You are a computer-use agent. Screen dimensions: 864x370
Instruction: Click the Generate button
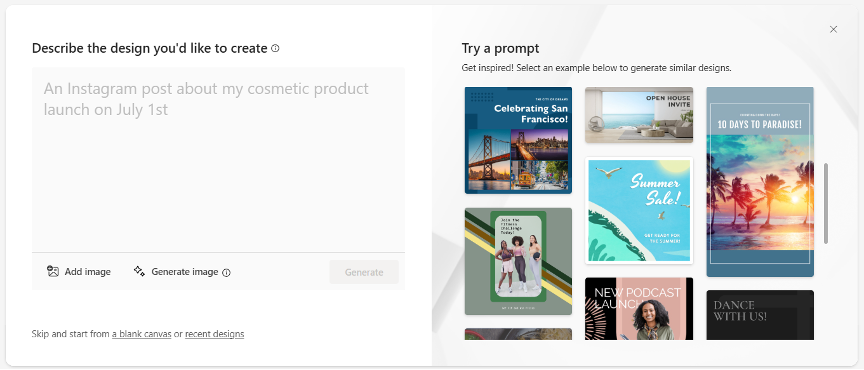(x=364, y=272)
